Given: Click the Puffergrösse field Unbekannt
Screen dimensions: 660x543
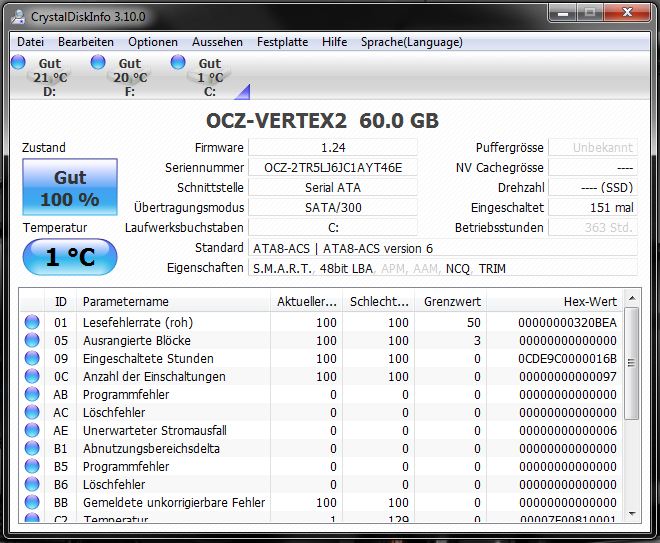Looking at the screenshot, I should 593,147.
